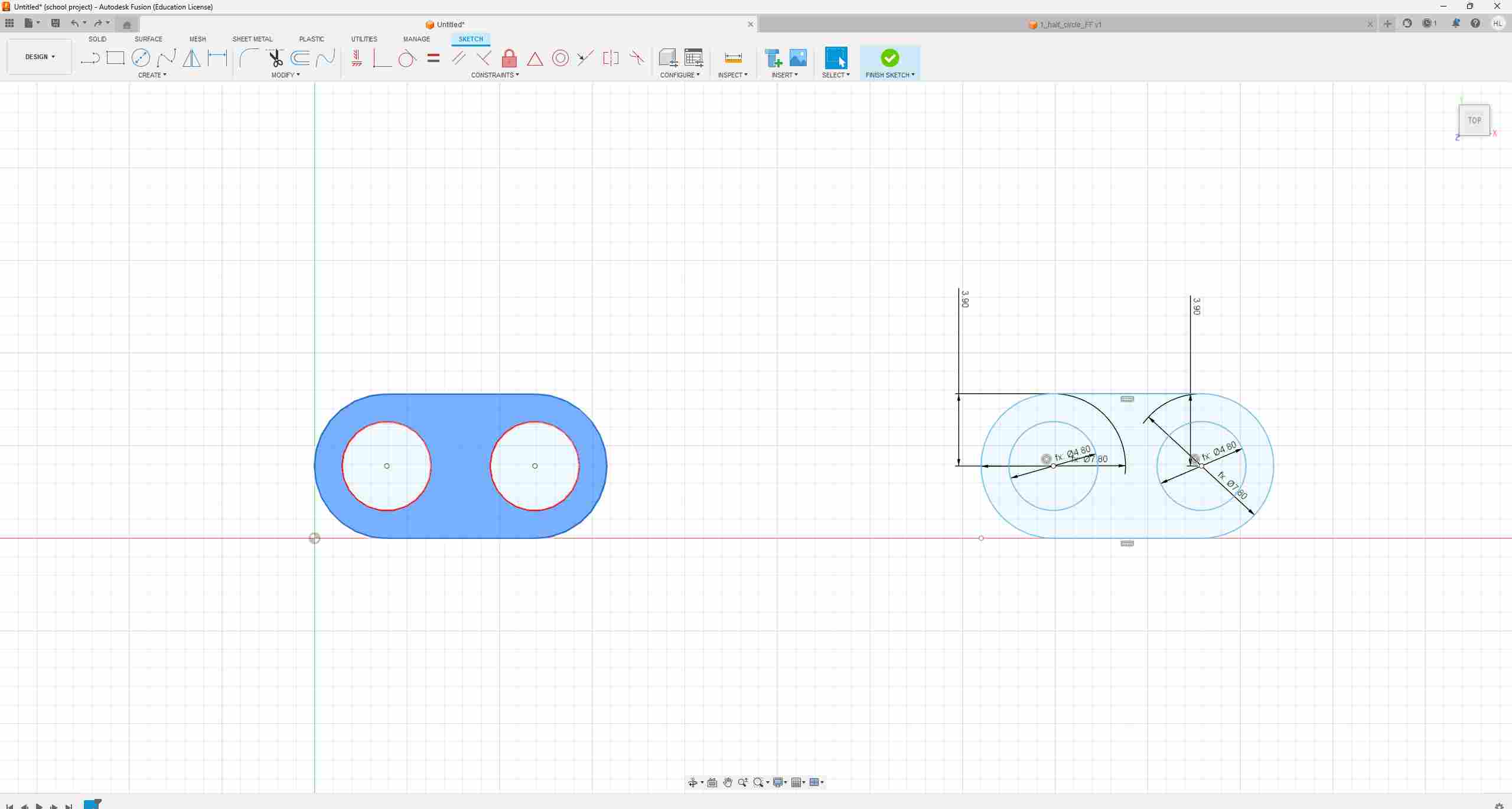Select the Blend Curve tool in Modify
Viewport: 1512px width, 809px height.
[x=325, y=58]
